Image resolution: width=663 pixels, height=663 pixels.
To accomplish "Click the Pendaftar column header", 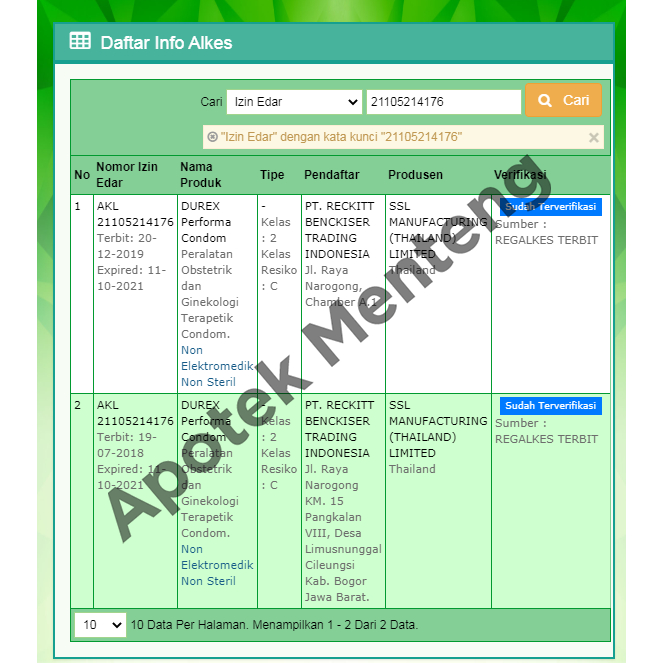I will pyautogui.click(x=332, y=175).
